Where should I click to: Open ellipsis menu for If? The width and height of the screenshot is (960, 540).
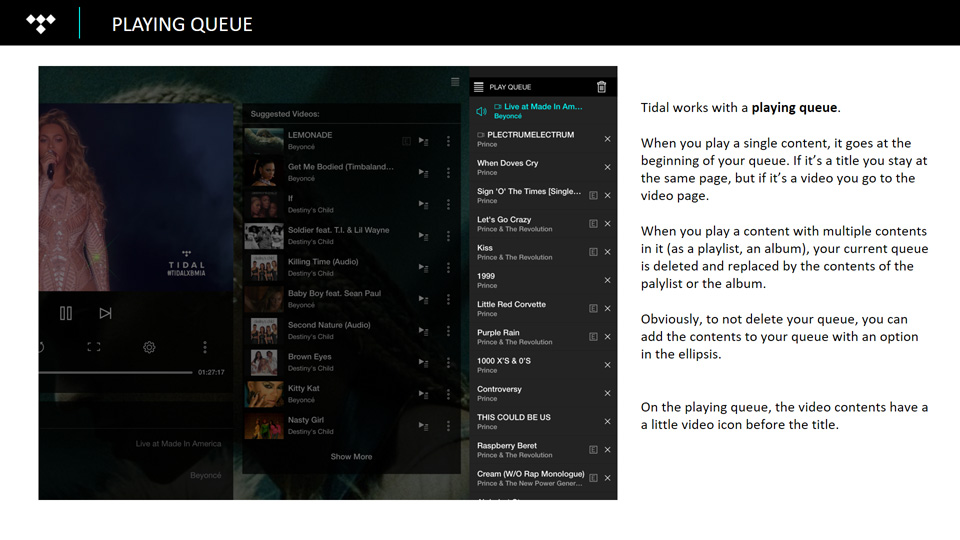[448, 204]
